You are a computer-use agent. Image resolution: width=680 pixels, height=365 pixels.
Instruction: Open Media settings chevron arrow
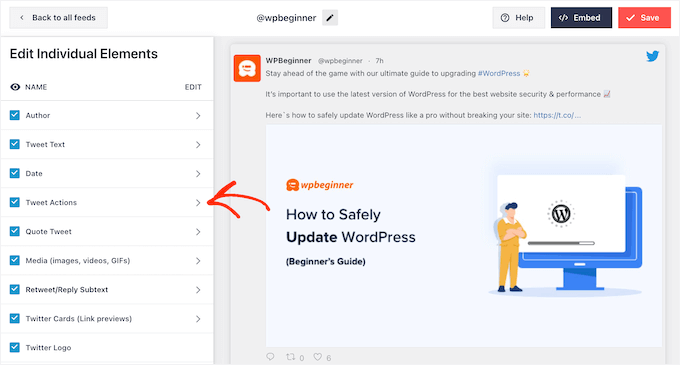(198, 261)
